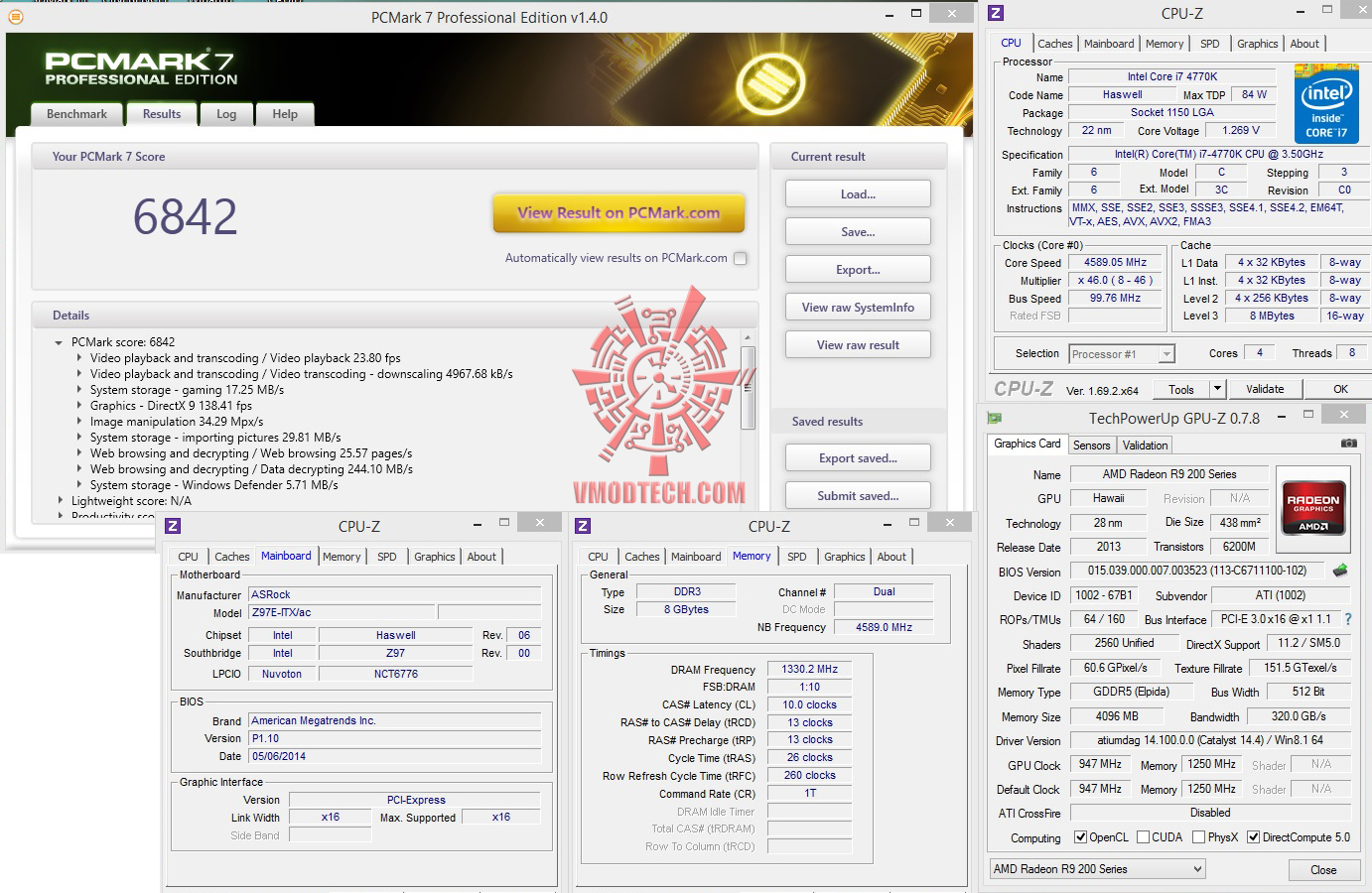Click View raw SystemInfo button
This screenshot has height=893, width=1372.
click(858, 308)
